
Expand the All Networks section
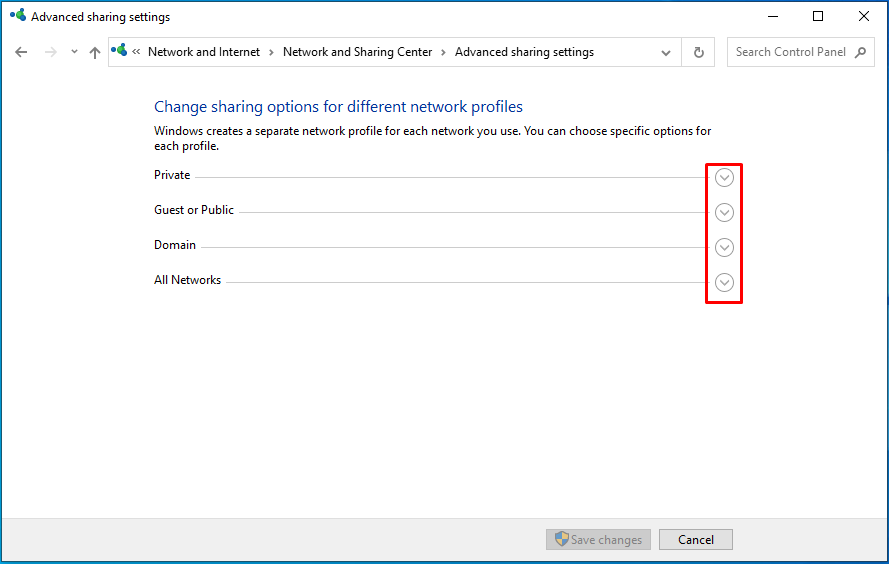pyautogui.click(x=724, y=282)
